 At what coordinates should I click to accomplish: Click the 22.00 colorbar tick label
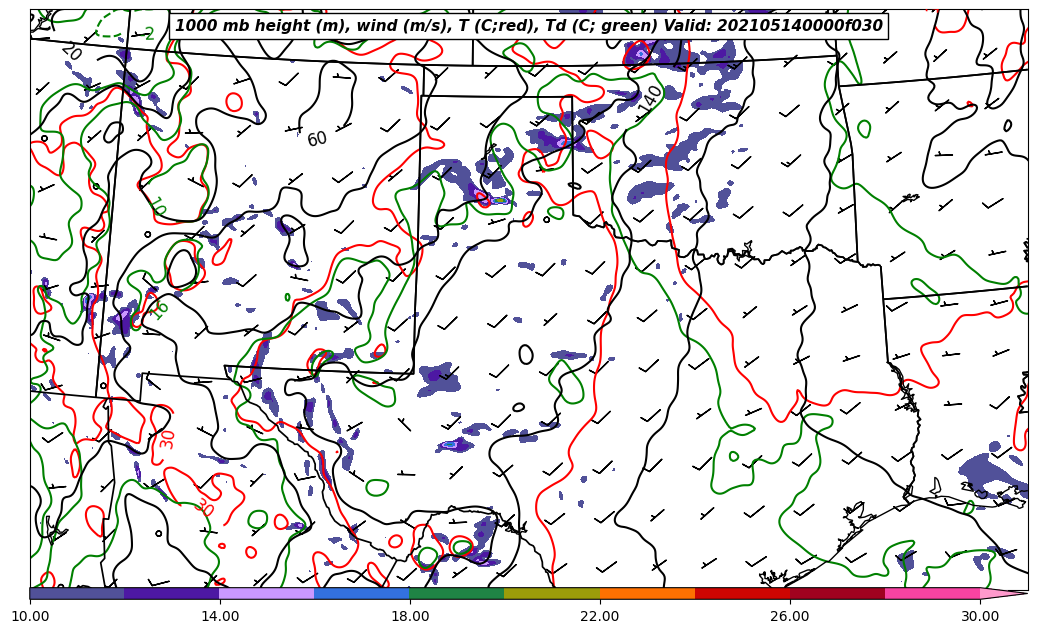[x=600, y=616]
